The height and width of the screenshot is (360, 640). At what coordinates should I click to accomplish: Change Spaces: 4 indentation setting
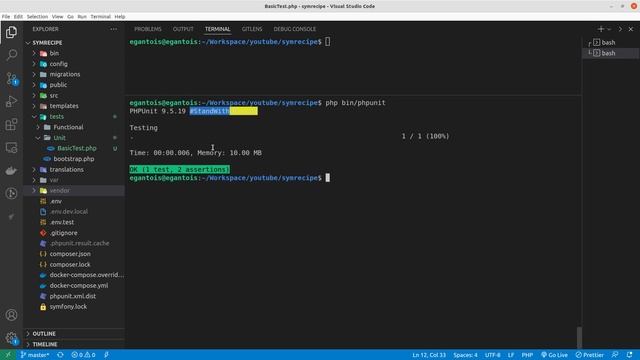[x=465, y=355]
